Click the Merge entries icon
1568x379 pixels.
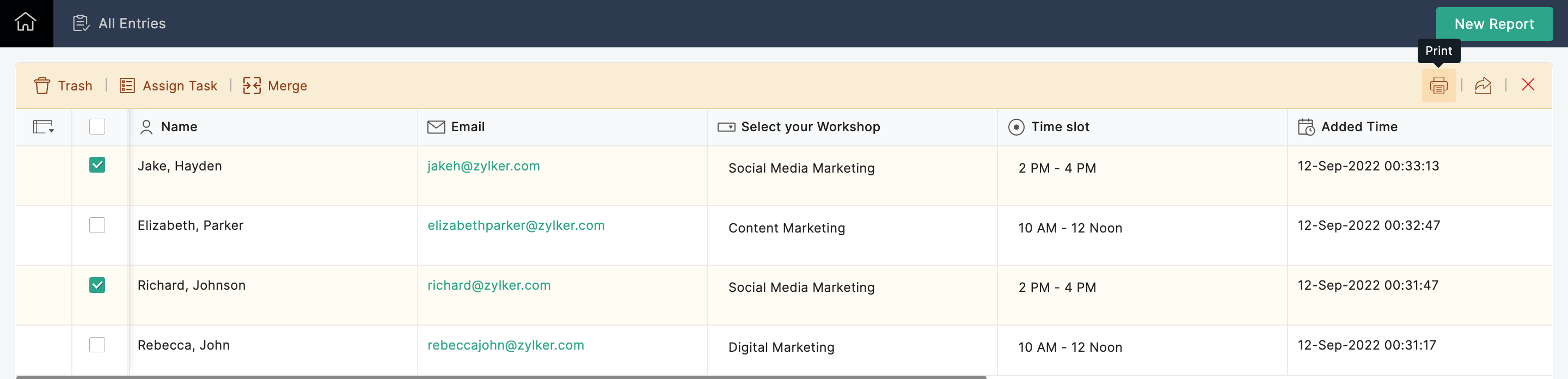252,86
